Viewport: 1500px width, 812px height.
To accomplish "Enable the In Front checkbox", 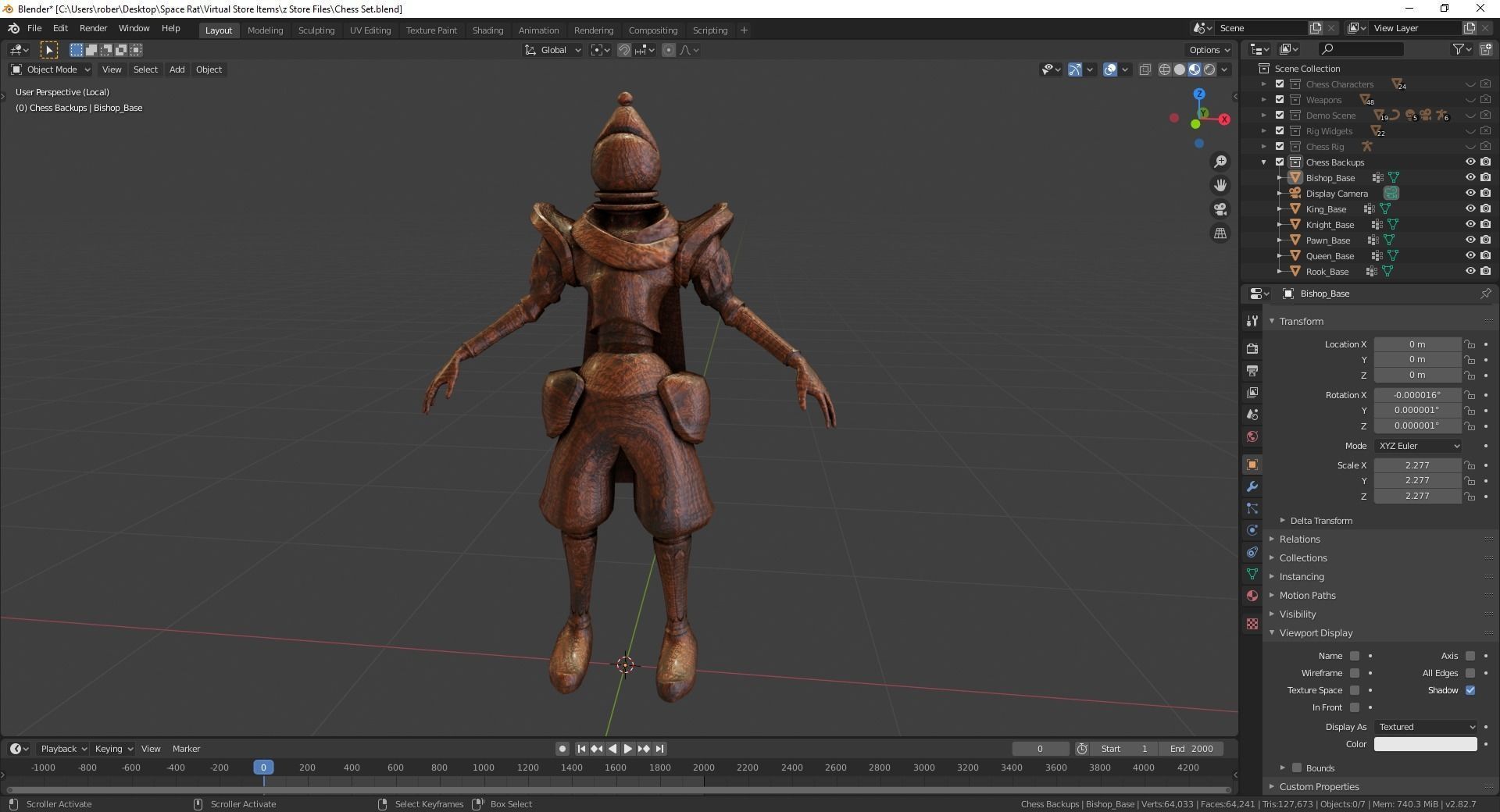I will [1355, 707].
